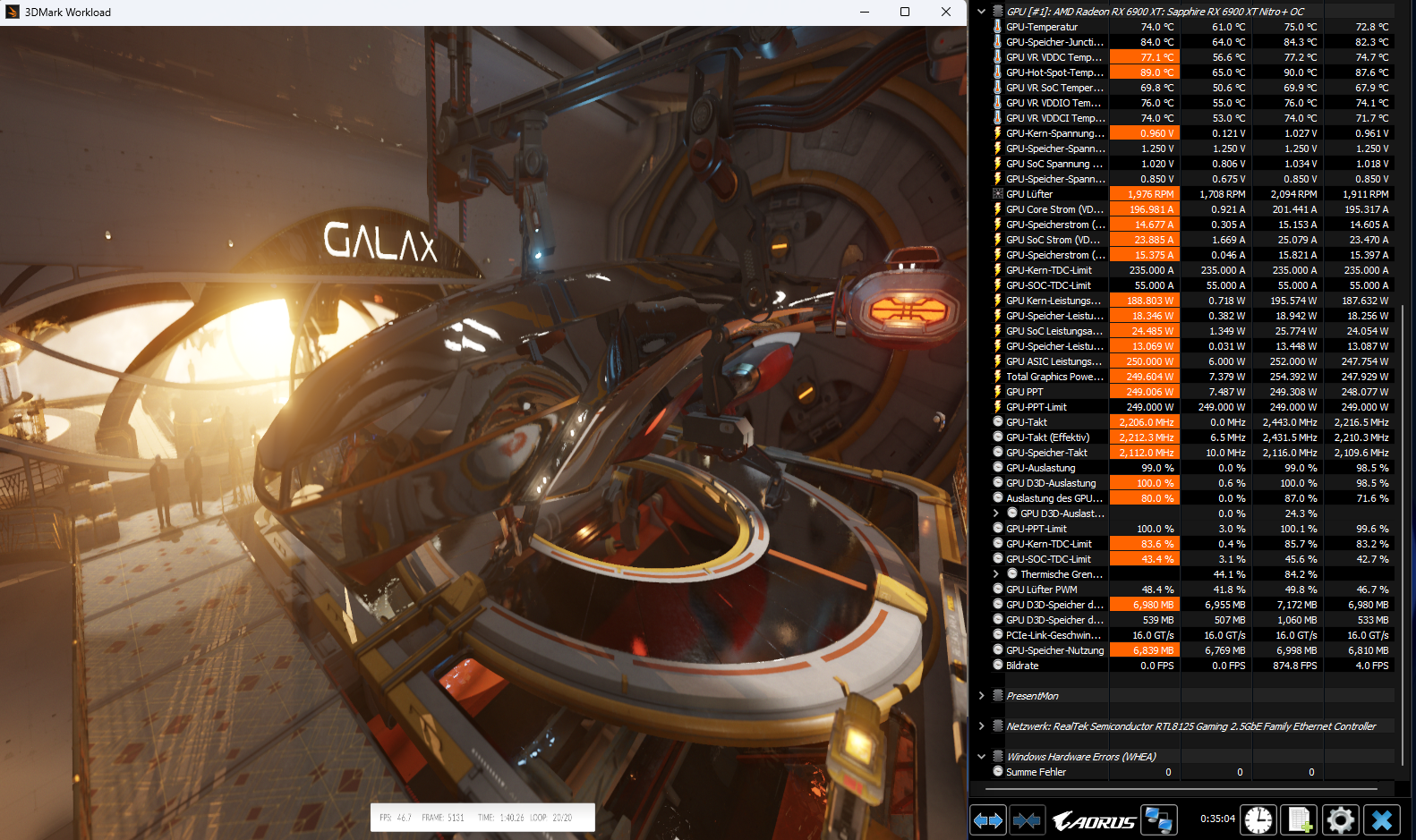
Task: Expand the Thermische Gren sub-group
Action: coord(995,574)
